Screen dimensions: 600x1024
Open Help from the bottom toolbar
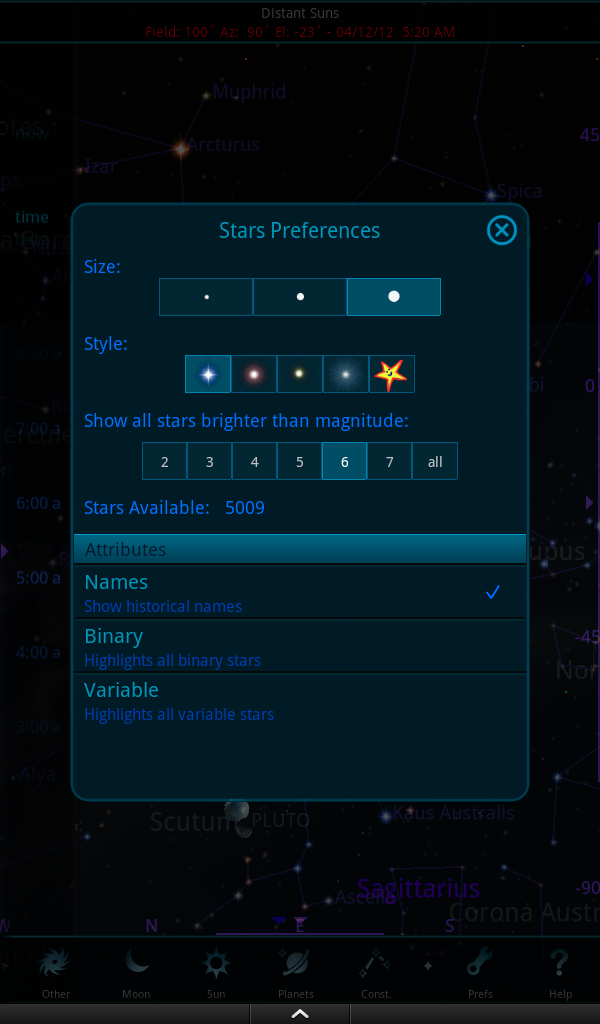pos(559,970)
